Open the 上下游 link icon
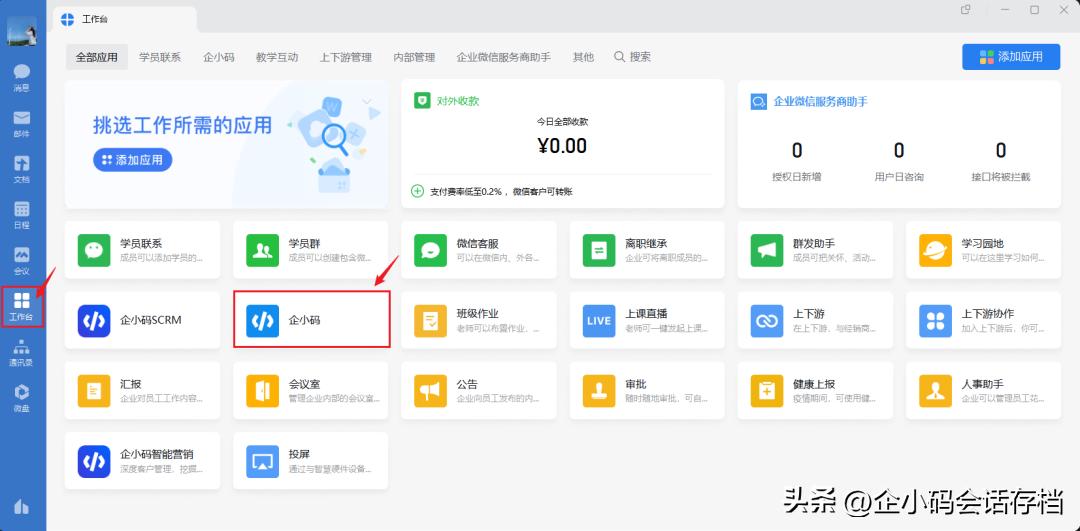 click(767, 320)
